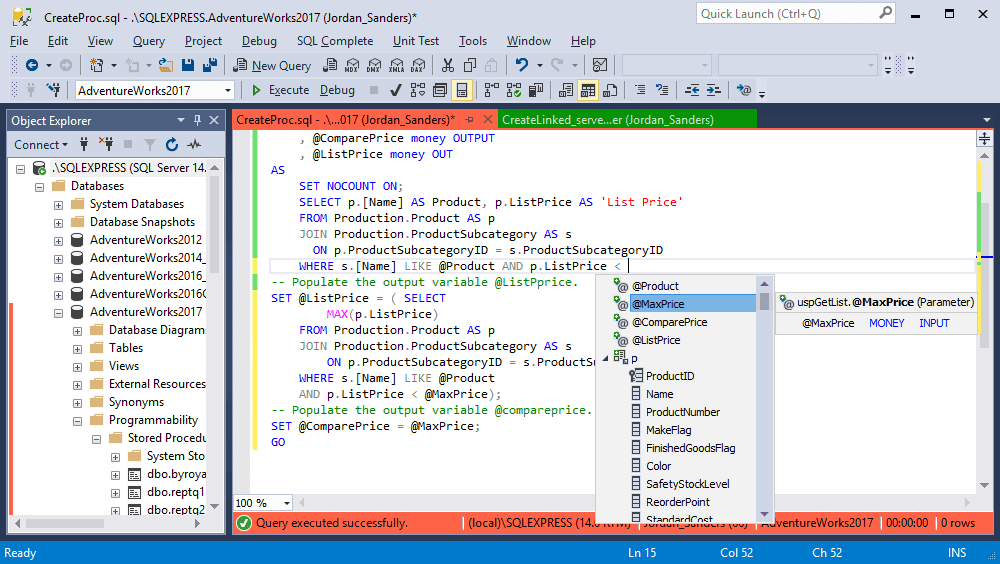Image resolution: width=1000 pixels, height=564 pixels.
Task: Click Include Client Statistics icon
Action: (536, 90)
